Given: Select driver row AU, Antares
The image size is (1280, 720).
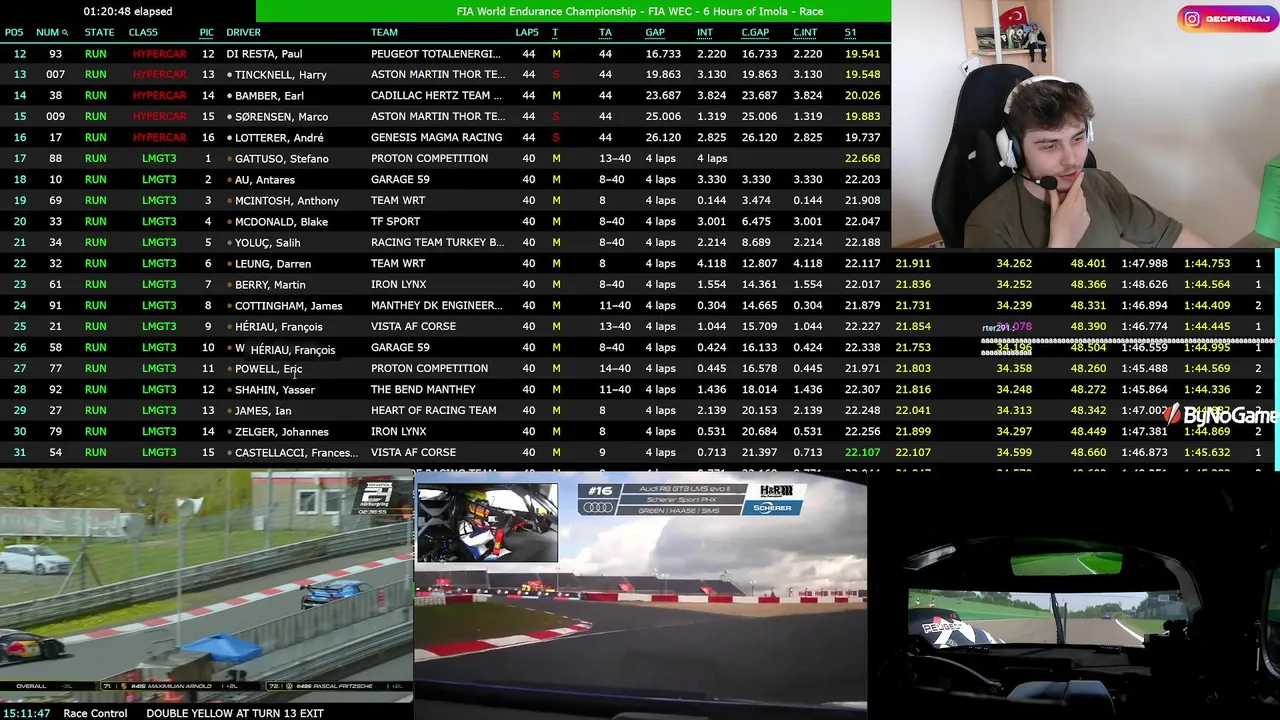Looking at the screenshot, I should click(x=445, y=180).
